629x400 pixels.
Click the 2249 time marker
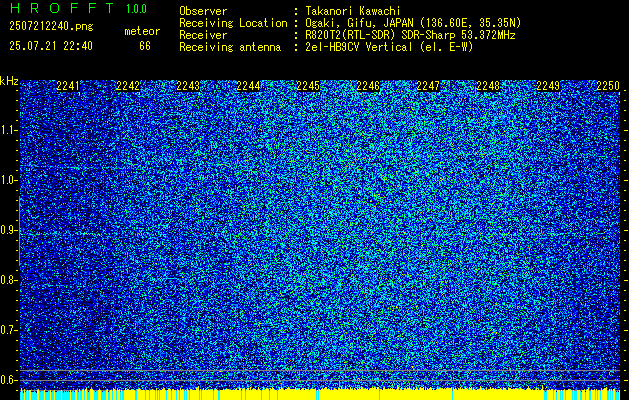pos(548,86)
